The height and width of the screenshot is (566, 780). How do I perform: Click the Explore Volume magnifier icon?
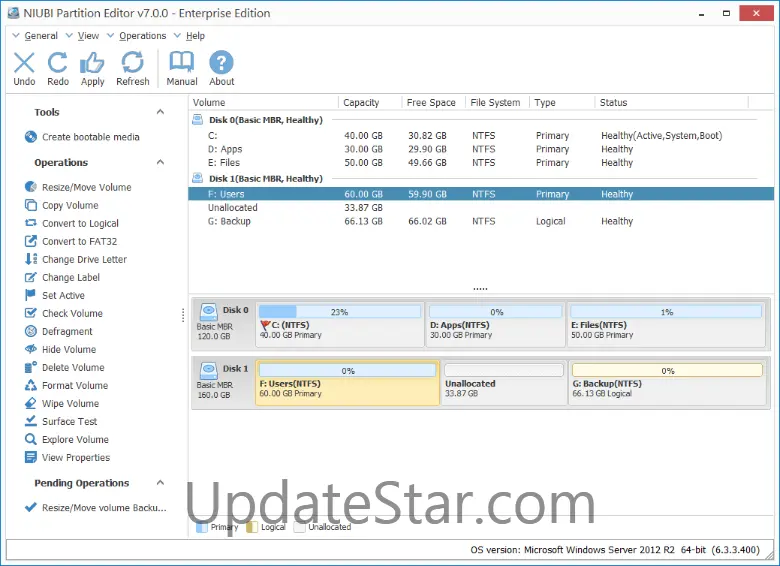(31, 439)
